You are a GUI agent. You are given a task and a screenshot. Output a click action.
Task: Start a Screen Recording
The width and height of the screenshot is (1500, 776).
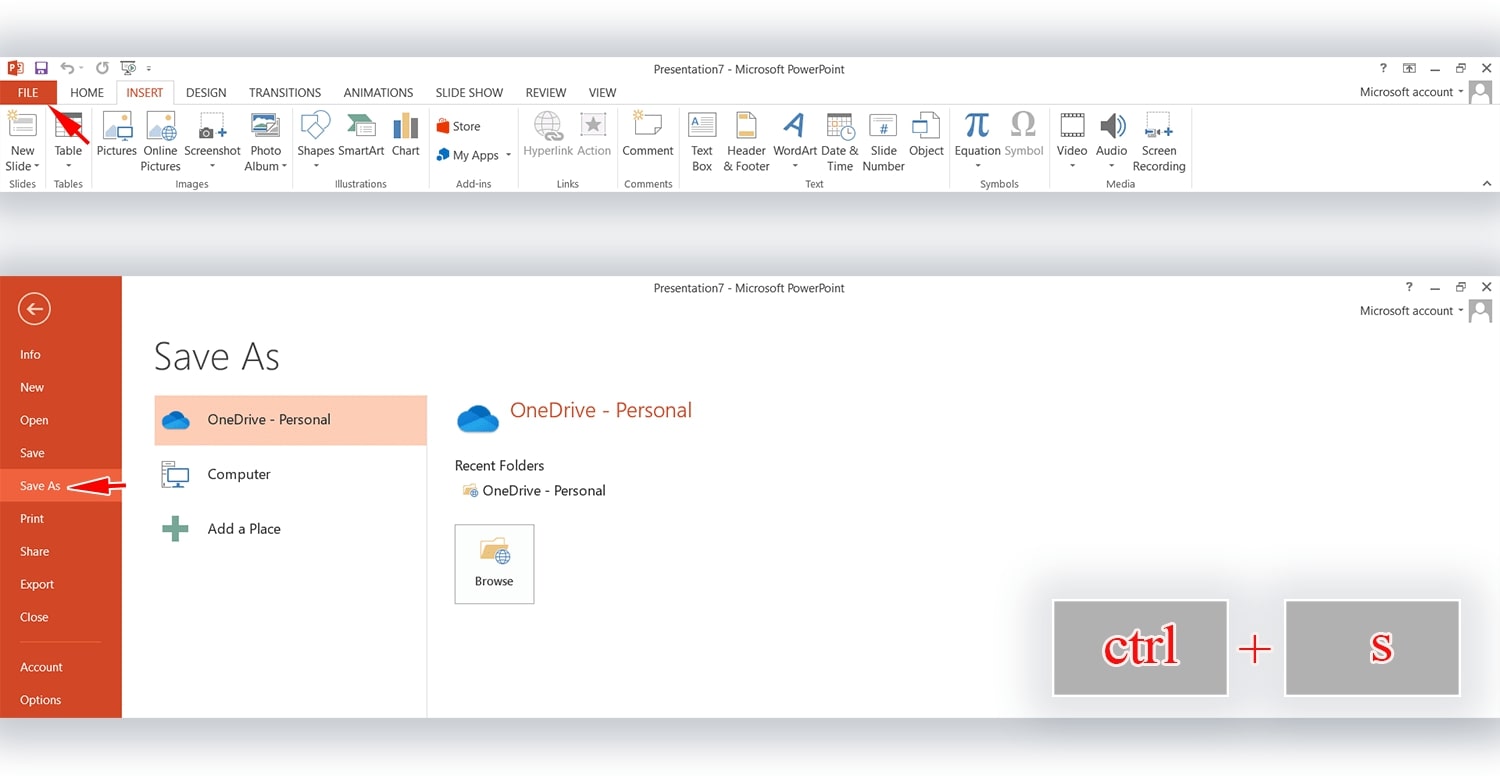coord(1159,142)
